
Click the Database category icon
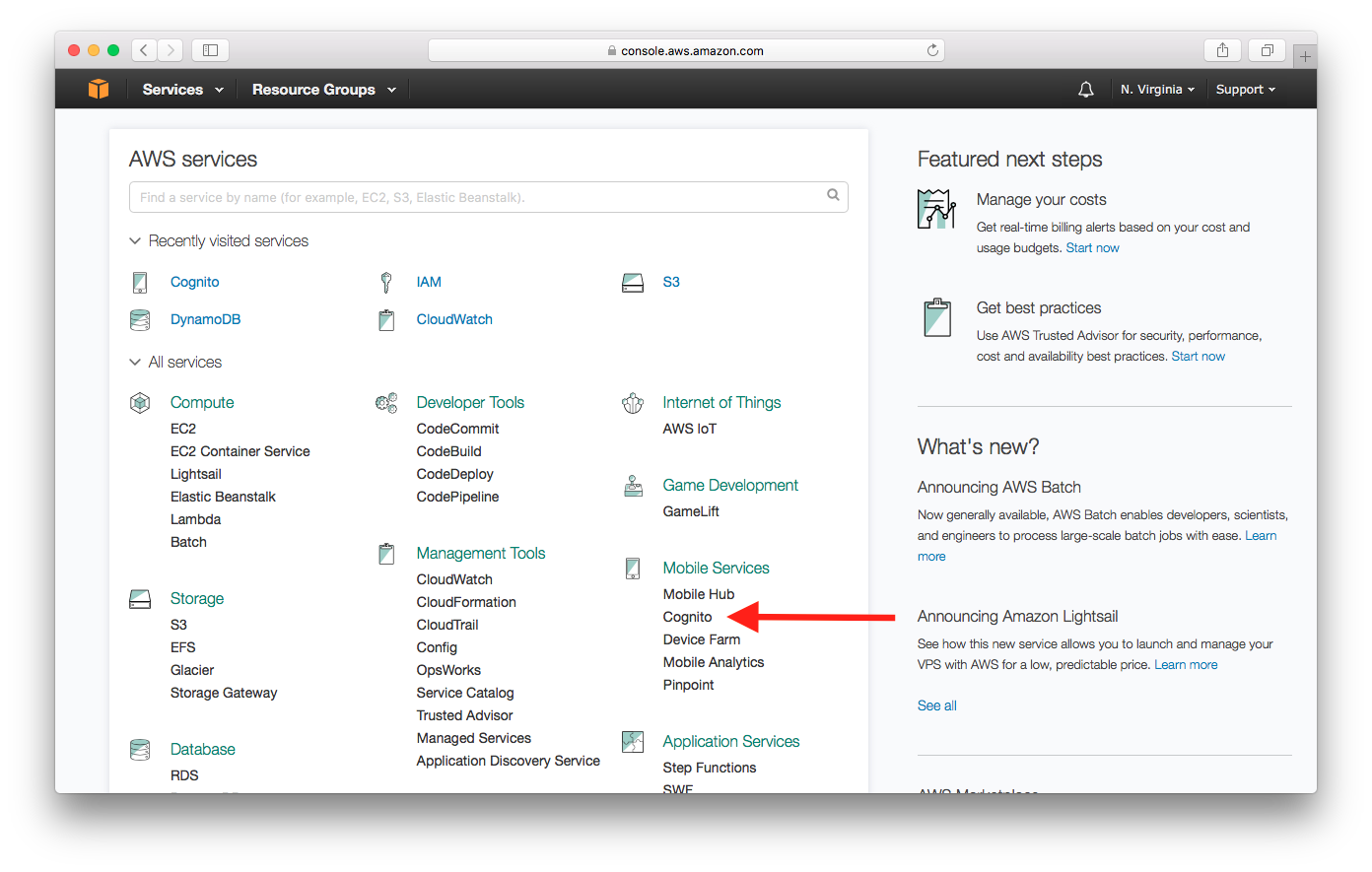click(x=140, y=750)
